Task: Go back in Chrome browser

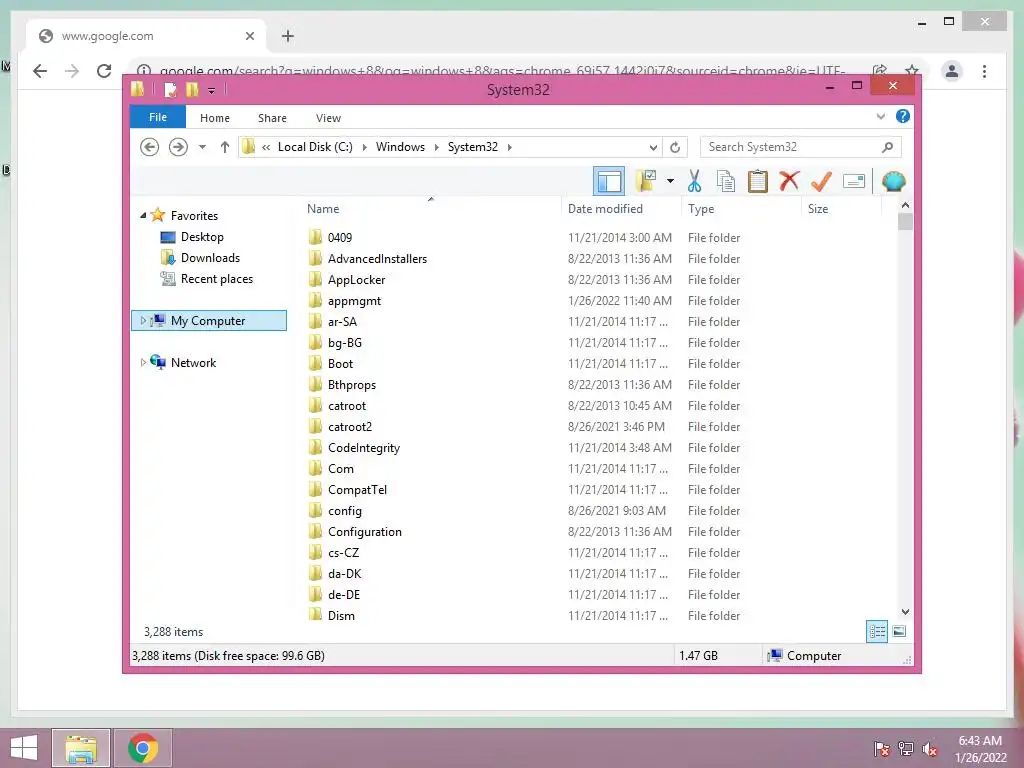Action: [40, 71]
